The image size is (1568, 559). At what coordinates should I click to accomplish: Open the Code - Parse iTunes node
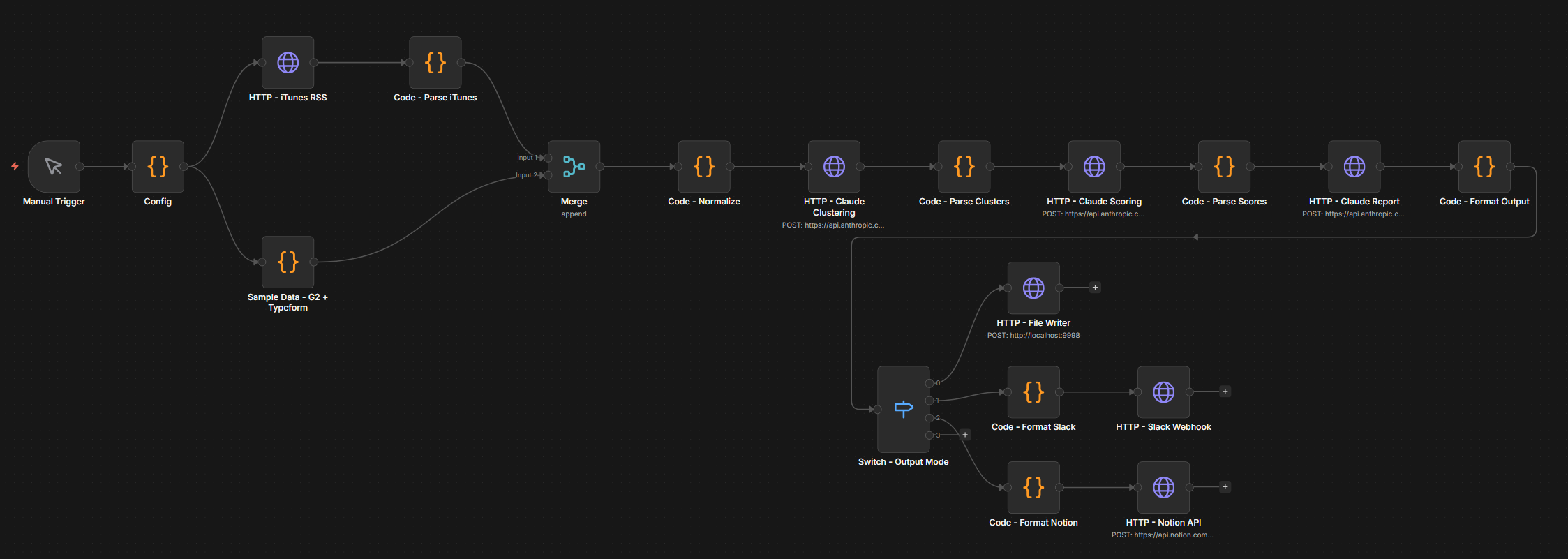435,63
